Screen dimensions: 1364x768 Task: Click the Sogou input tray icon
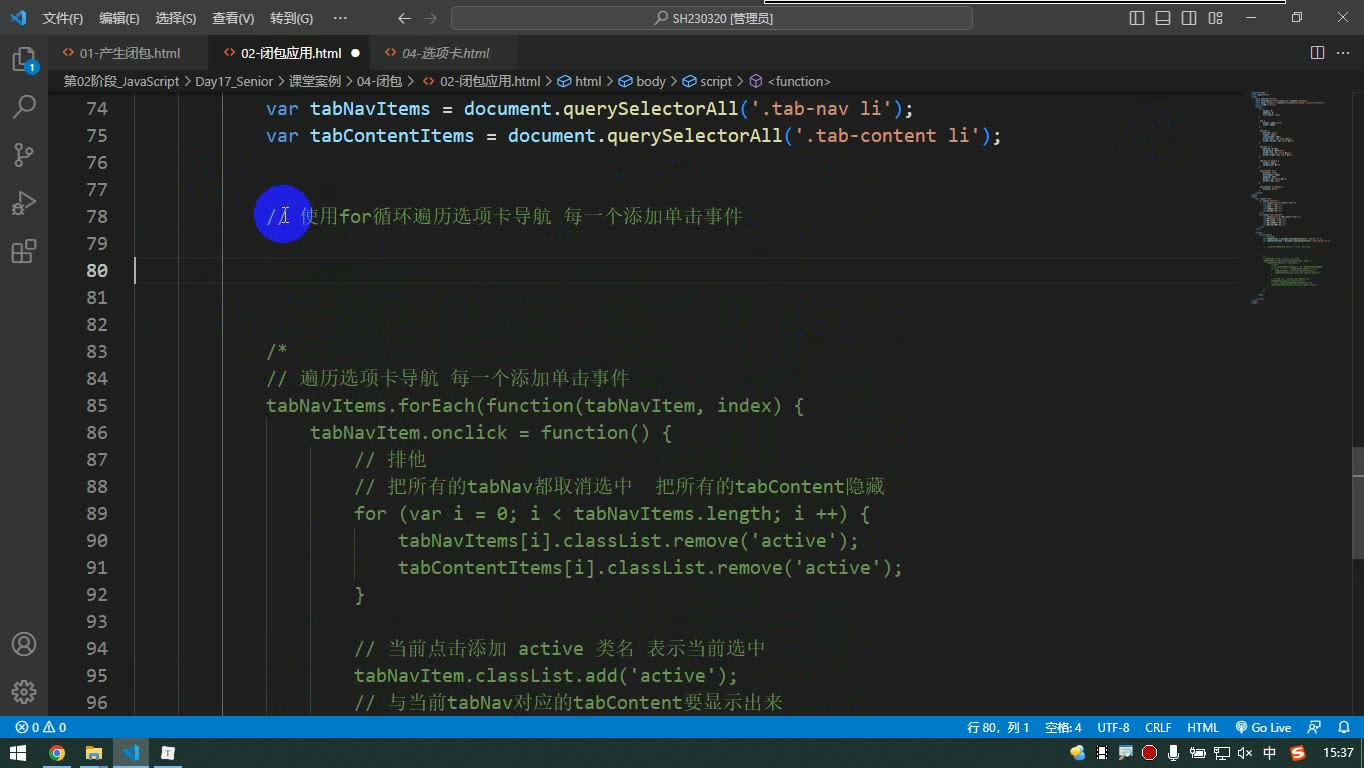tap(1298, 753)
